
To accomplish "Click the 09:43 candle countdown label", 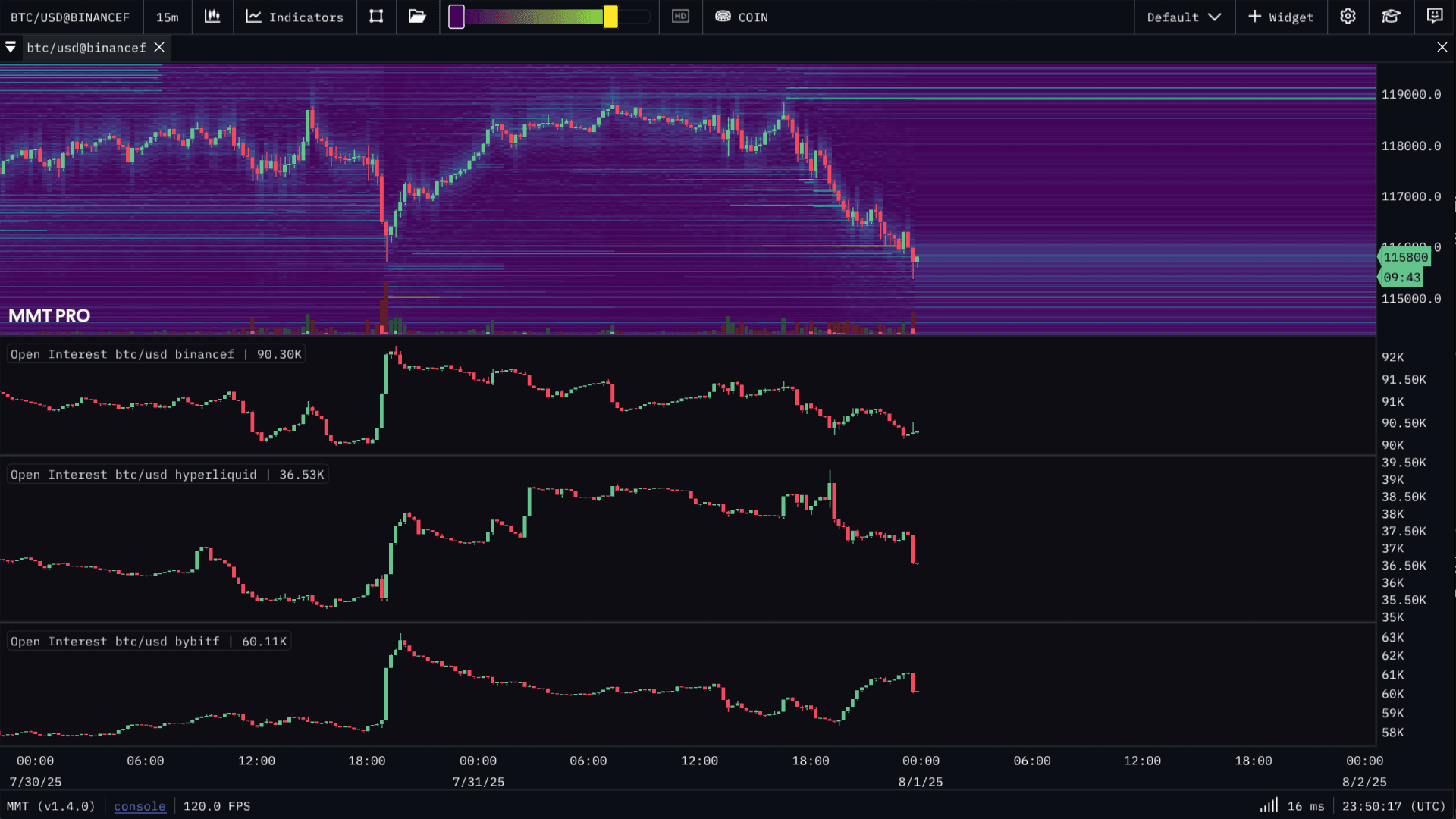I will click(x=1401, y=278).
